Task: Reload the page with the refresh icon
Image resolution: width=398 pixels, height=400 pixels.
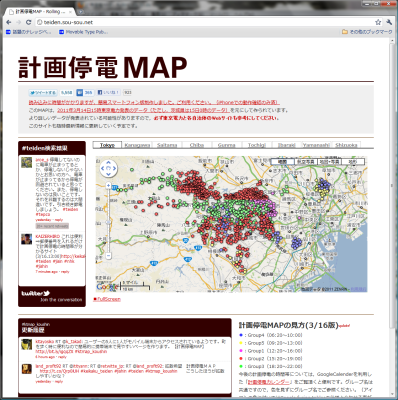Action: [29, 22]
